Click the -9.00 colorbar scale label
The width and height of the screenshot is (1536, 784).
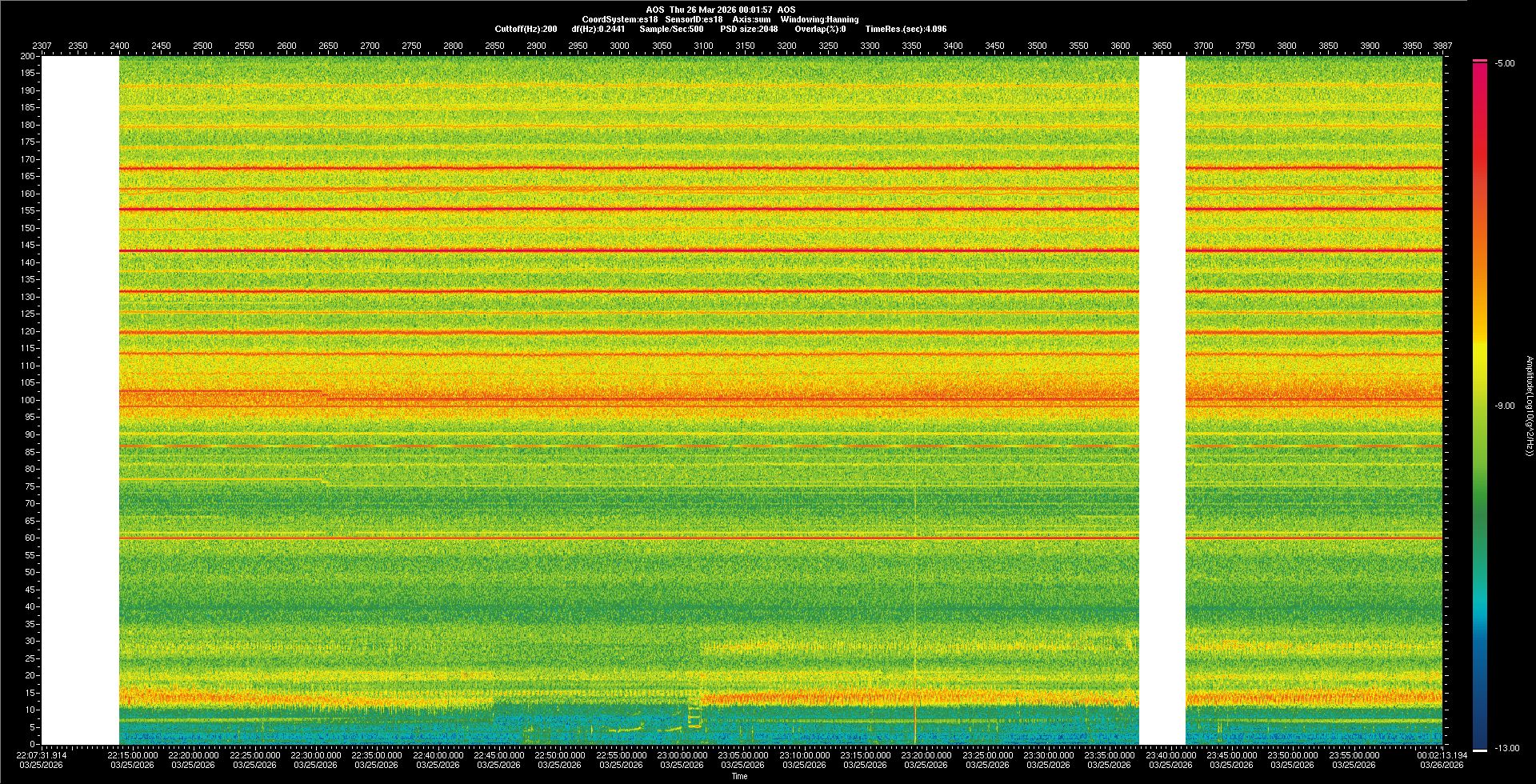(x=1505, y=406)
